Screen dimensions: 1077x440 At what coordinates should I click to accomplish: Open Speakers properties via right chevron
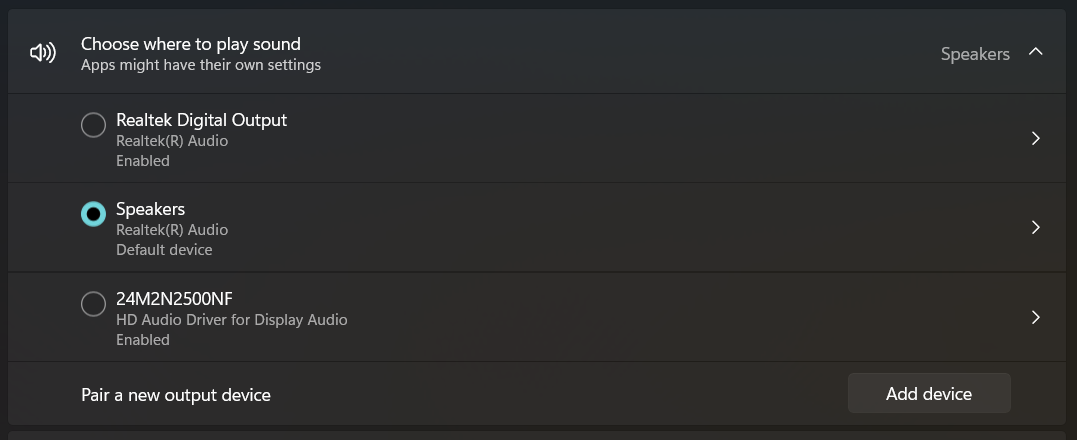point(1036,227)
